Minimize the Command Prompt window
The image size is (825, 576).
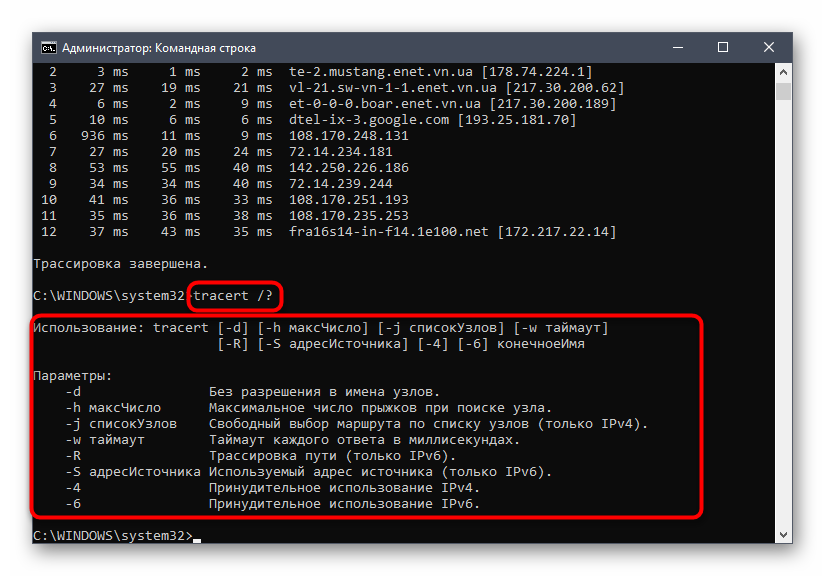(678, 47)
